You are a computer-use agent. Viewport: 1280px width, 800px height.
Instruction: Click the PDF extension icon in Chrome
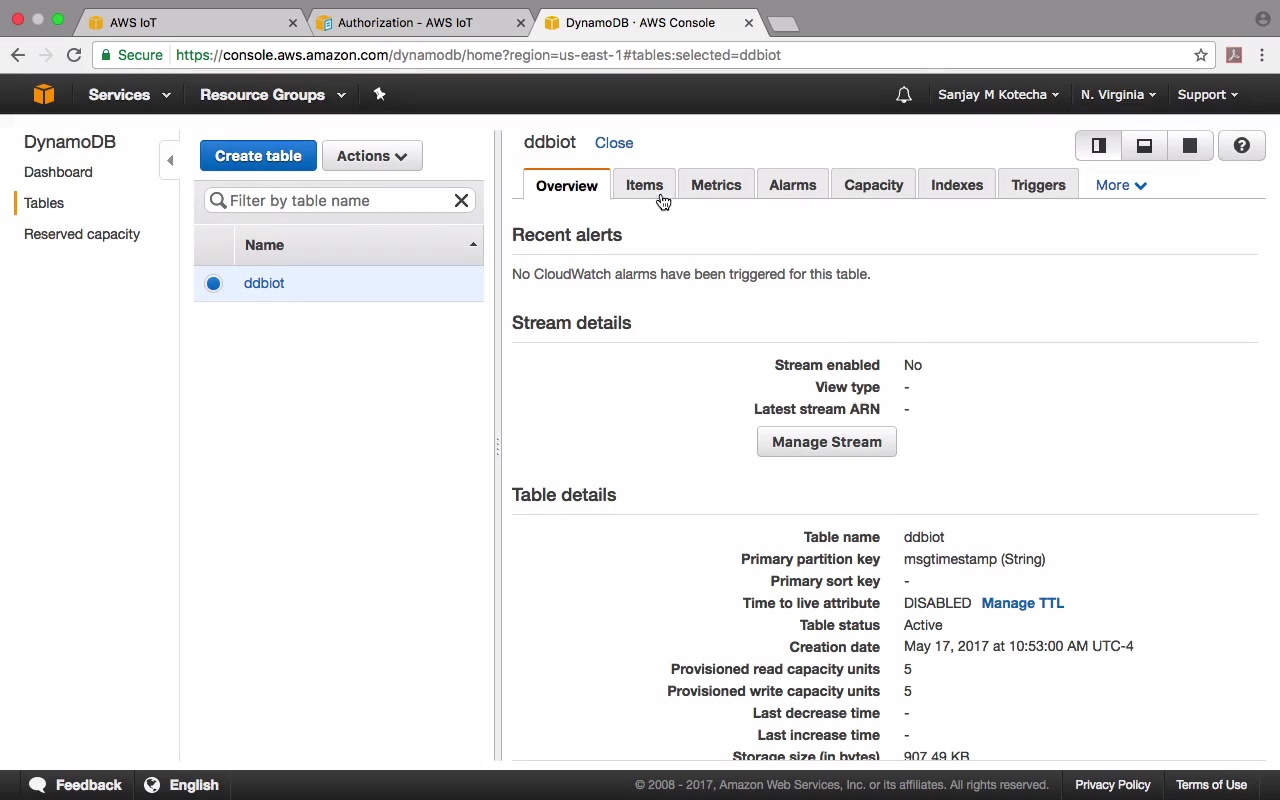point(1234,55)
